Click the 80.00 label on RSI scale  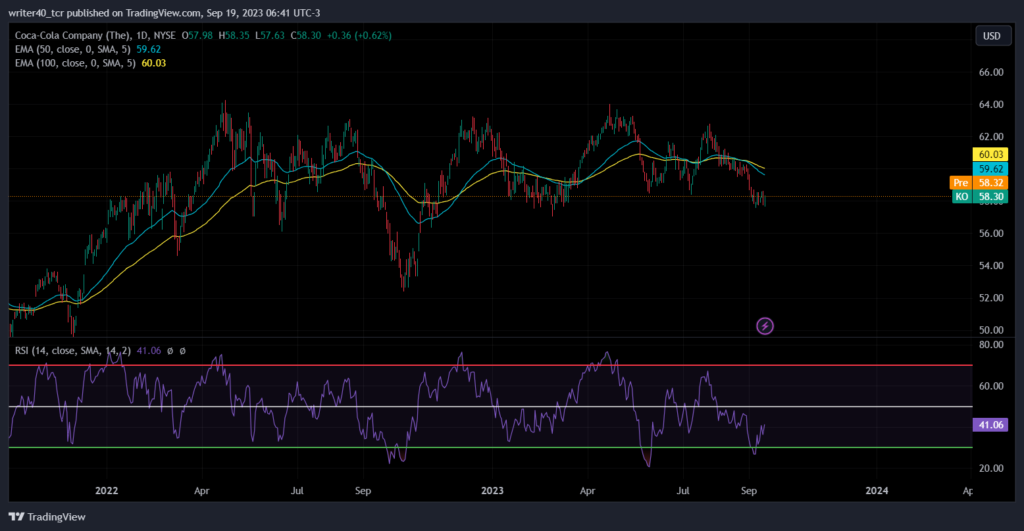[991, 345]
